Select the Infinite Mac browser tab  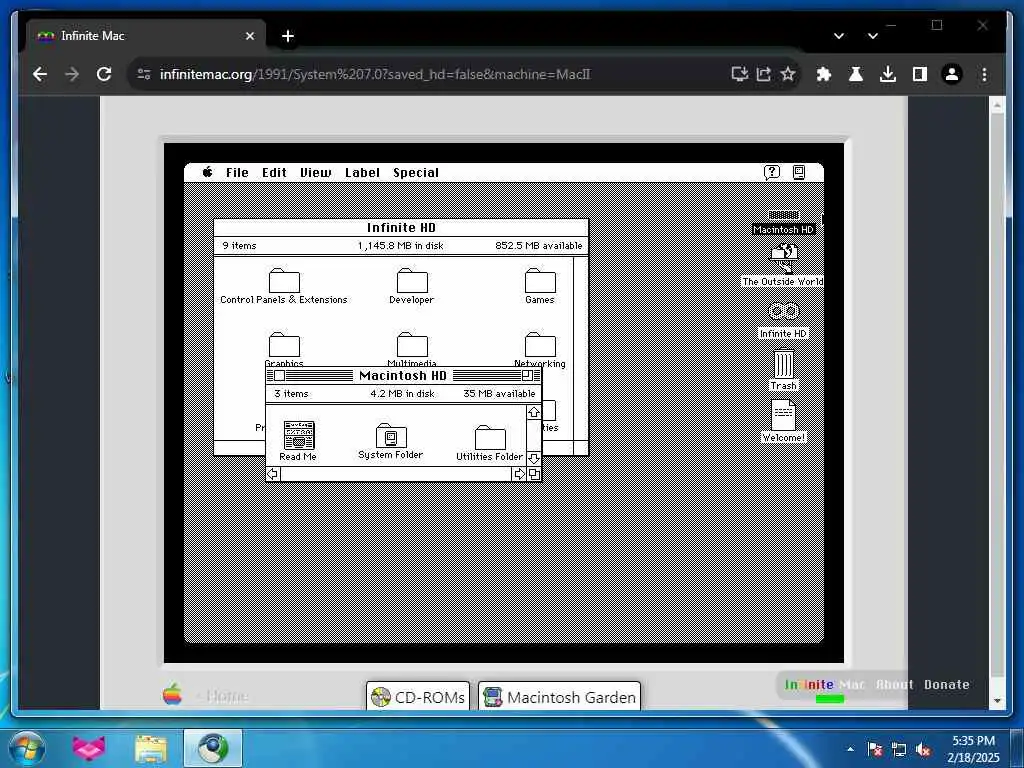[x=146, y=36]
